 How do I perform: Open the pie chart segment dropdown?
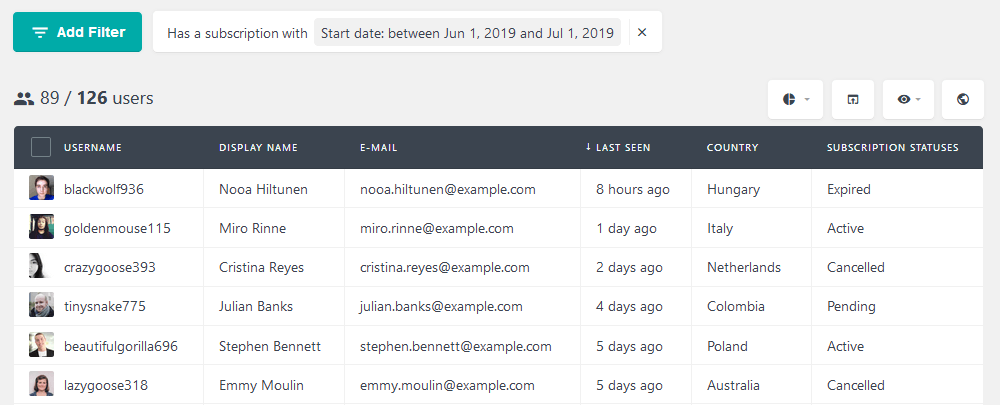(x=795, y=99)
